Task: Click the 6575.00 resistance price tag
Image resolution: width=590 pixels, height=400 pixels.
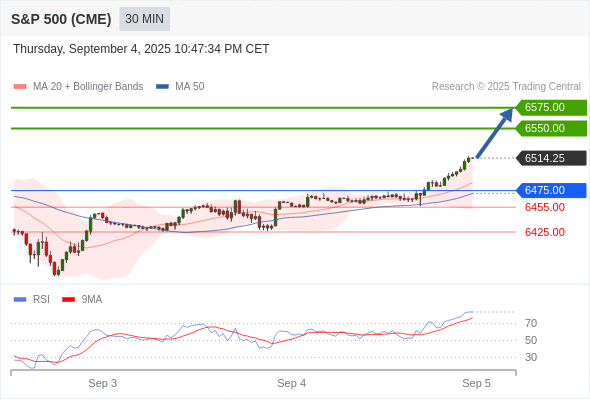Action: tap(551, 108)
